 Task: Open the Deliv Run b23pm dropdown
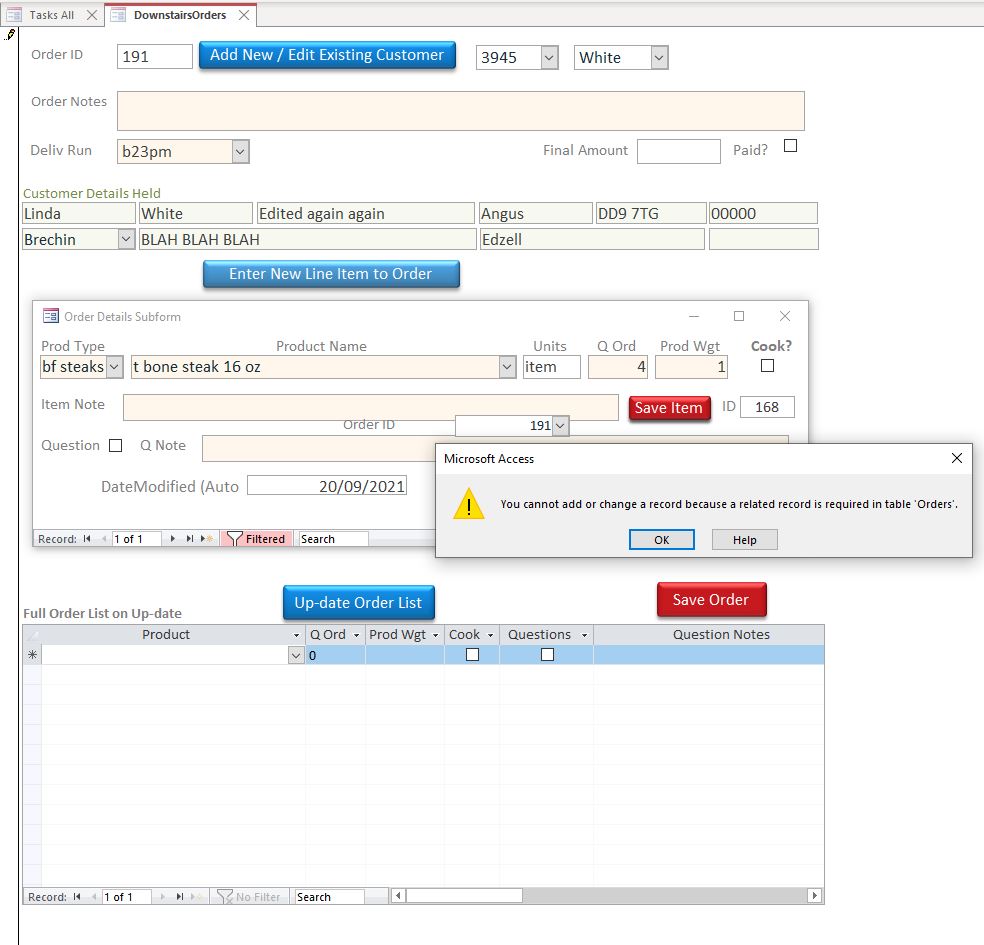click(240, 151)
